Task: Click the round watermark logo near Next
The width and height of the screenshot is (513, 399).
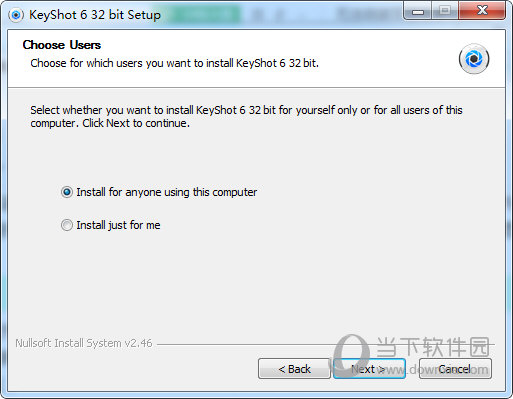Action: click(x=352, y=355)
